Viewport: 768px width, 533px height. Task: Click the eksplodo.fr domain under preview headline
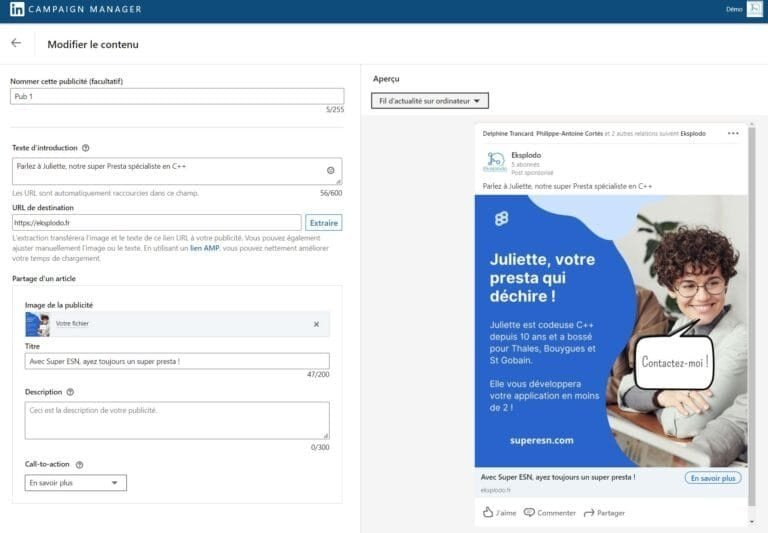[495, 490]
